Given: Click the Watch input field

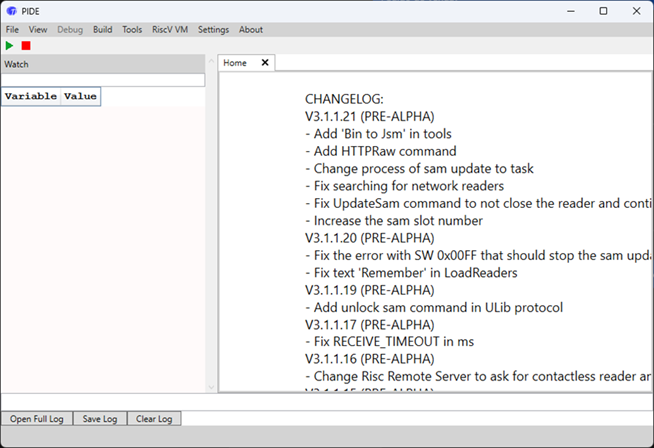Looking at the screenshot, I should pyautogui.click(x=103, y=80).
